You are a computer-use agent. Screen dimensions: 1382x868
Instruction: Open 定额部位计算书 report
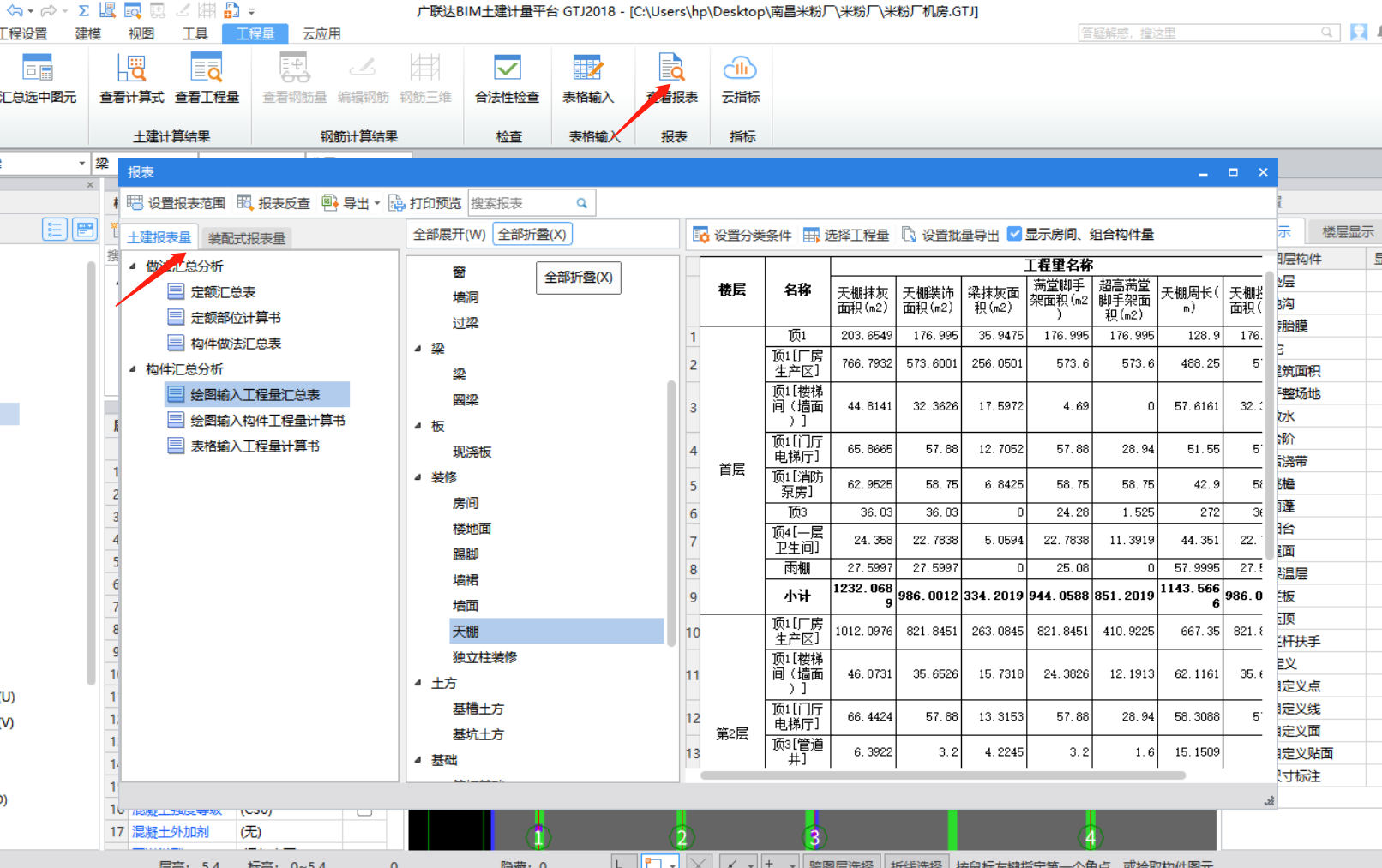[236, 318]
